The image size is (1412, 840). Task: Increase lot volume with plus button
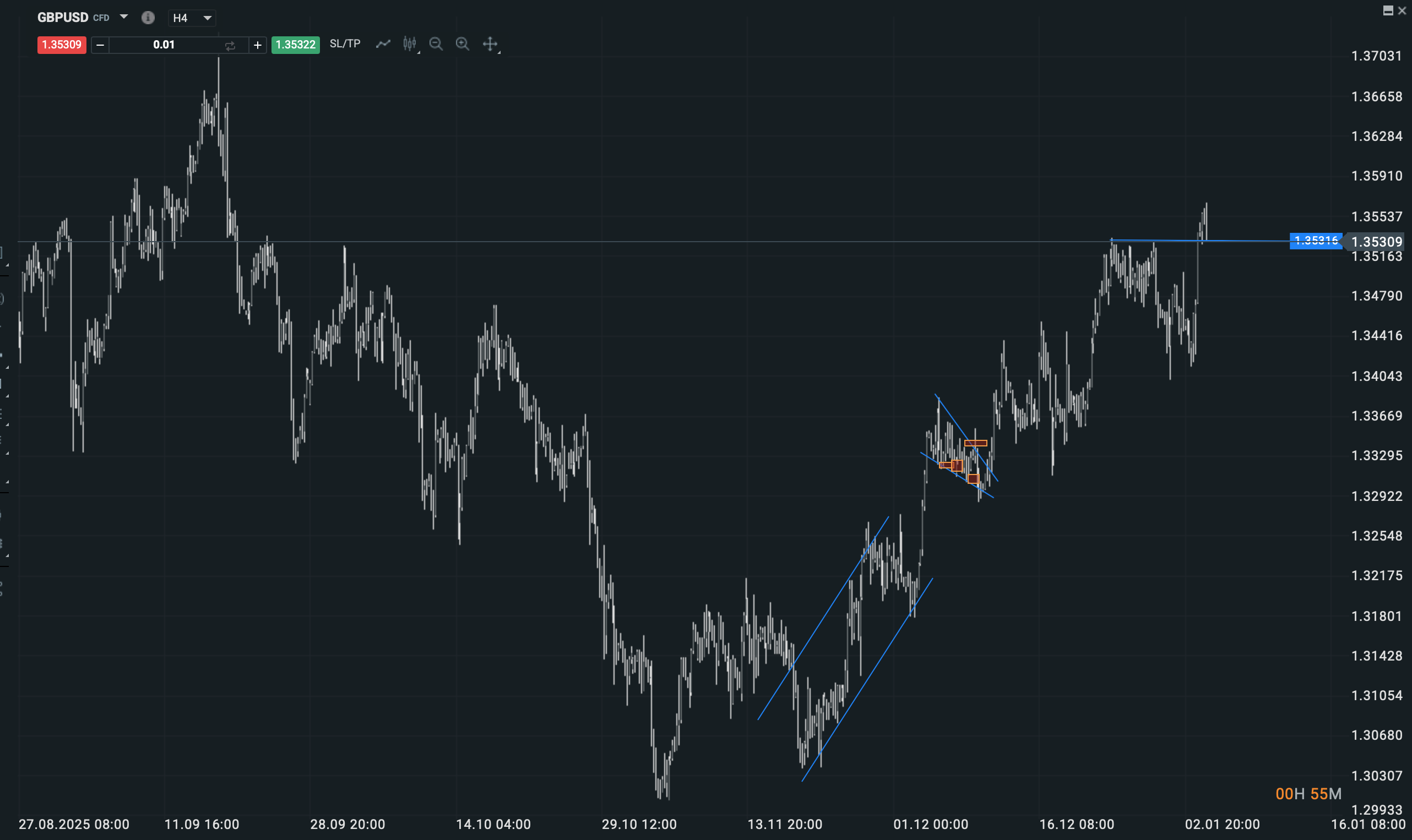pos(258,45)
